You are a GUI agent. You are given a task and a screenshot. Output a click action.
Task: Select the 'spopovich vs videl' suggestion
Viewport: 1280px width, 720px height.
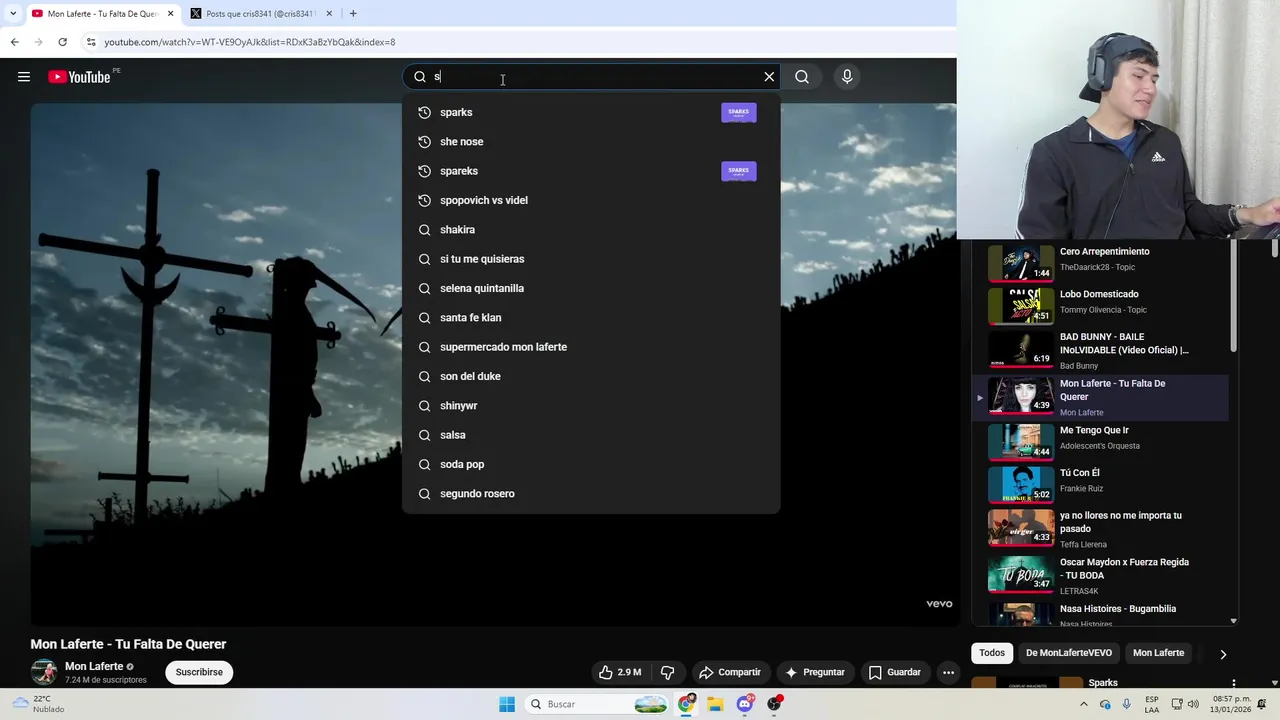(591, 200)
